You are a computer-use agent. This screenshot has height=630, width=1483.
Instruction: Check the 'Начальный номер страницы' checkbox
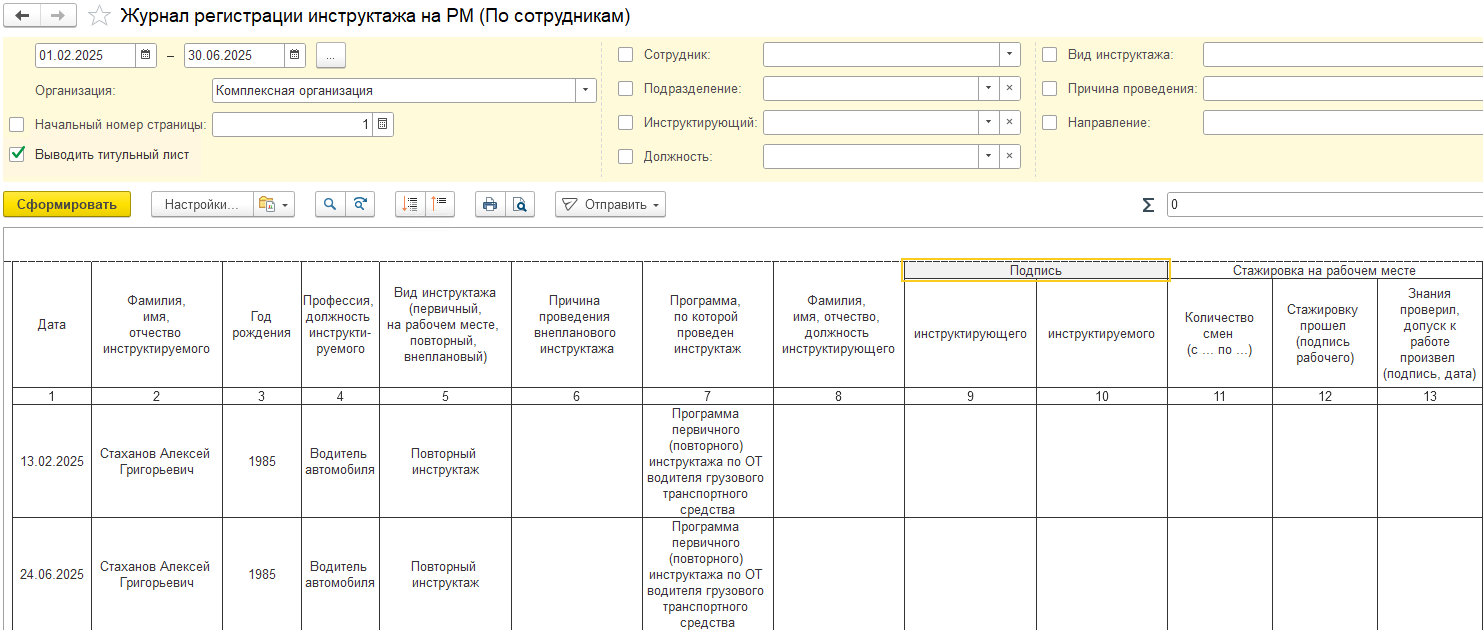pos(17,125)
